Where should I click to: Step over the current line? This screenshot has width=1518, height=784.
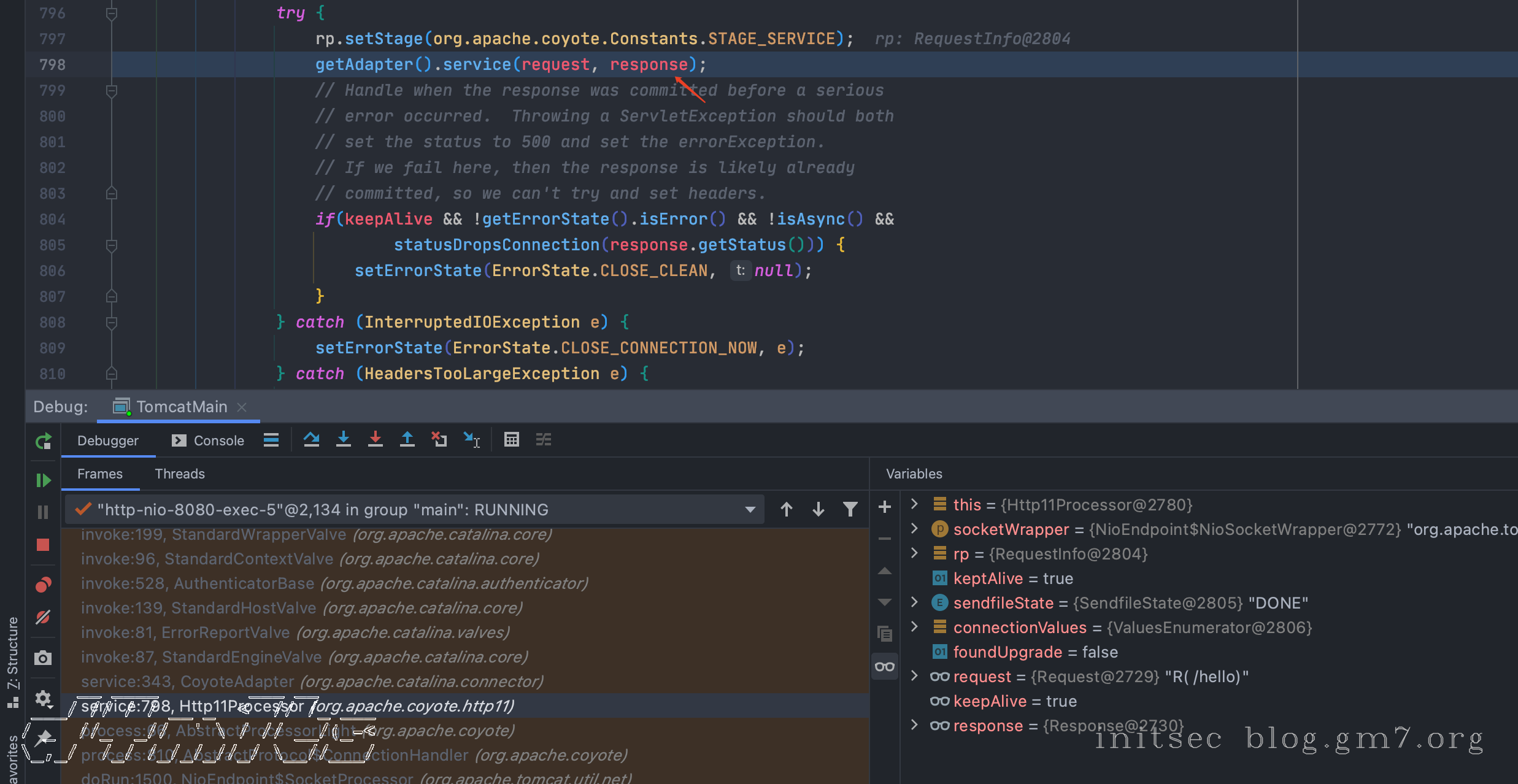click(312, 439)
